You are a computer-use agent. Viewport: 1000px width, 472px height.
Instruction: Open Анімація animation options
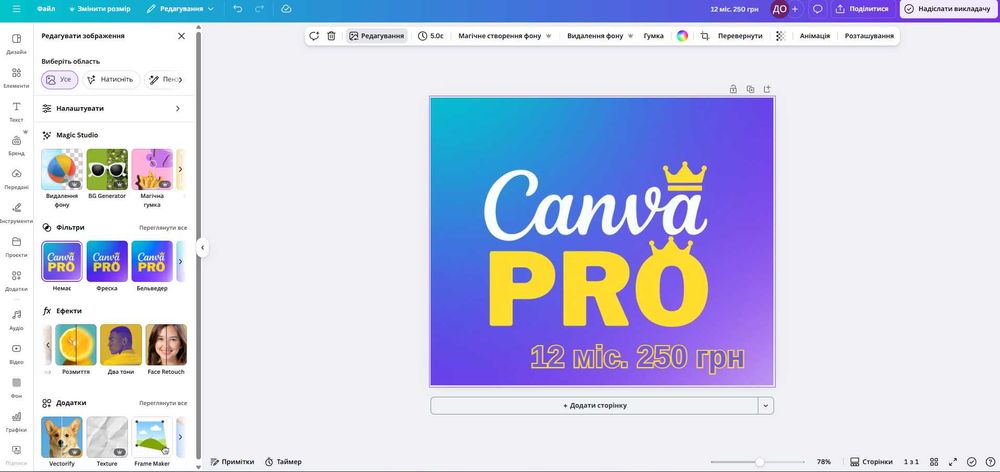815,36
